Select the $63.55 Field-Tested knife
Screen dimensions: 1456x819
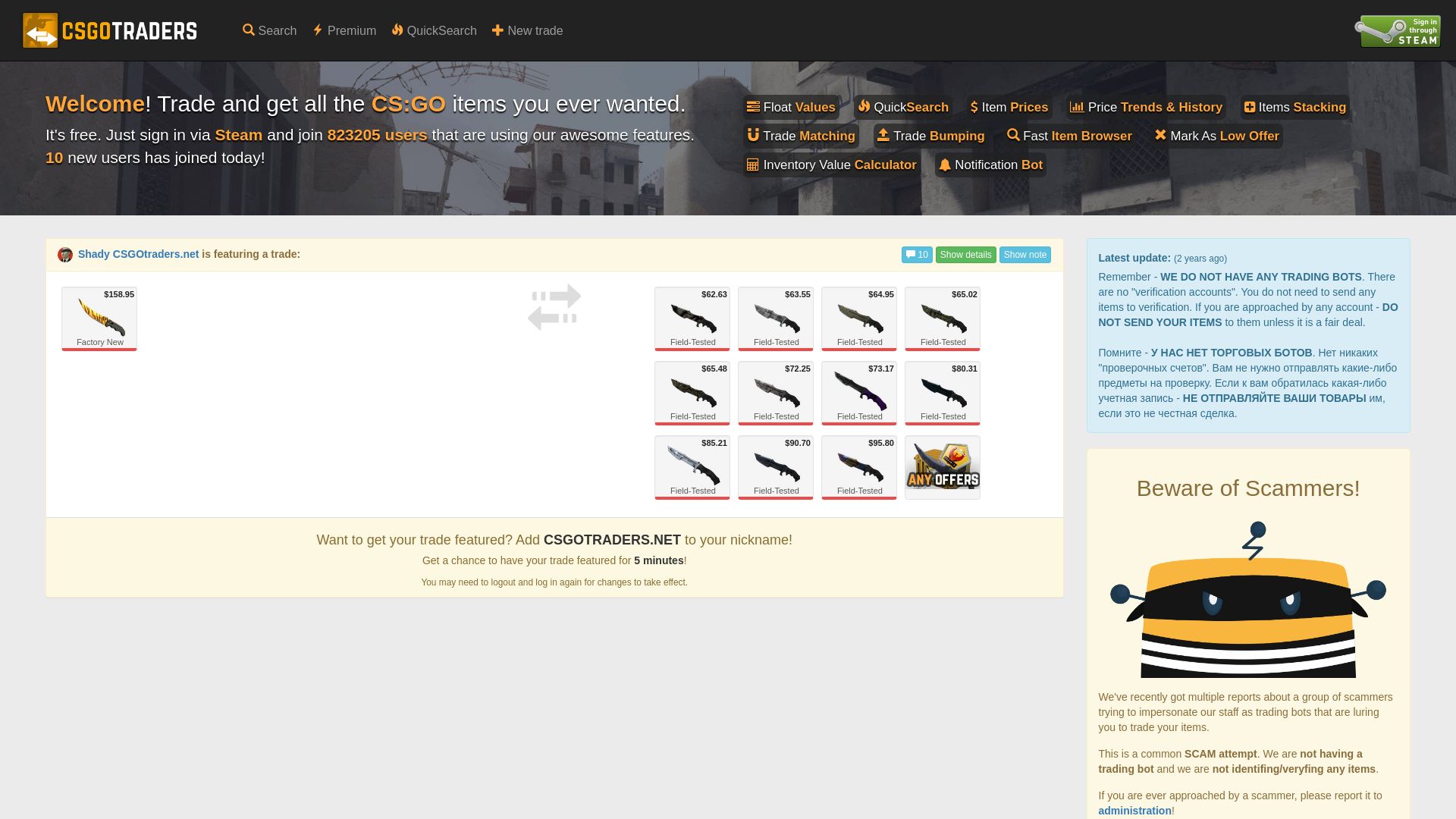click(776, 318)
